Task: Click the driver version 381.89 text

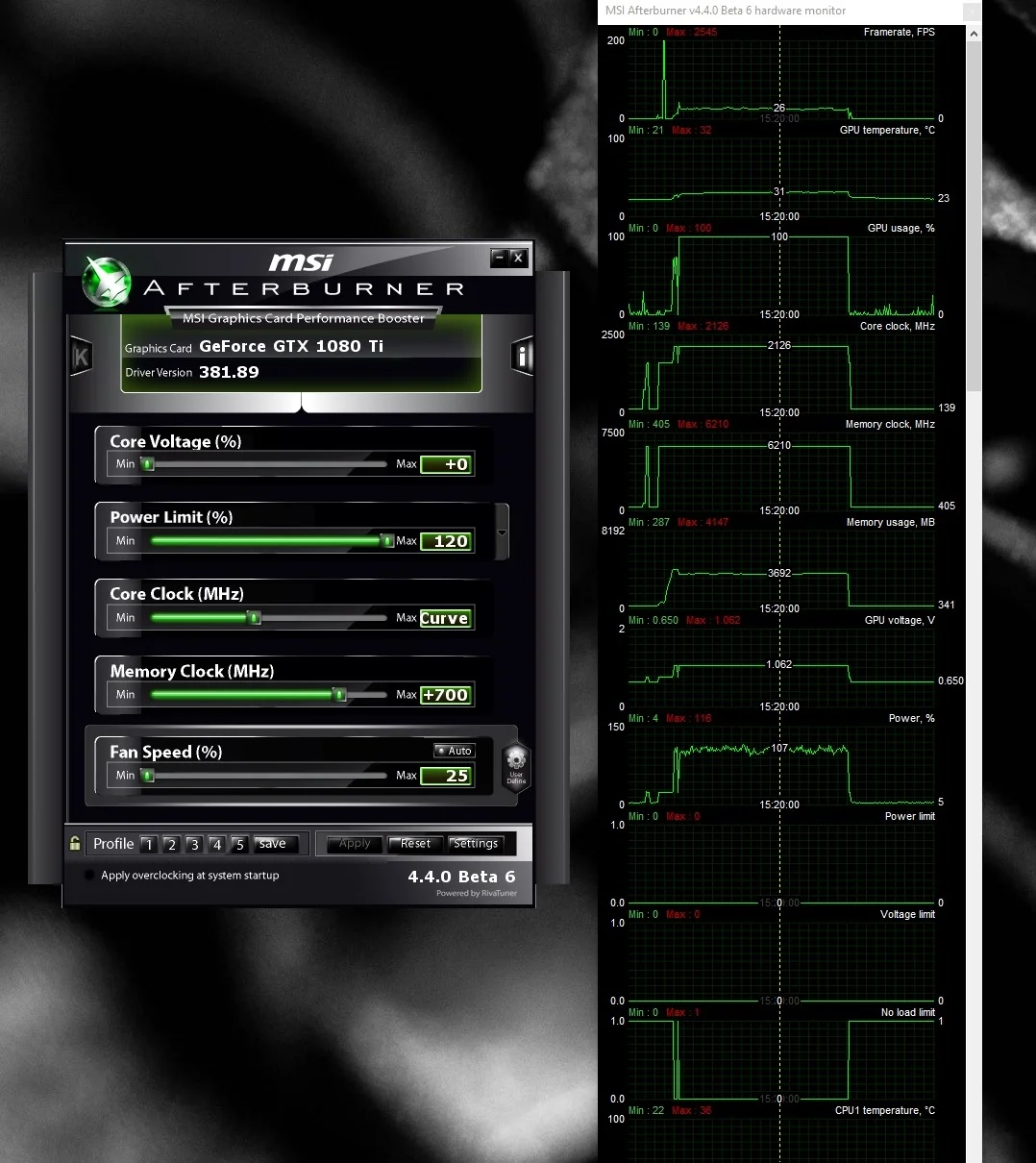Action: click(229, 372)
